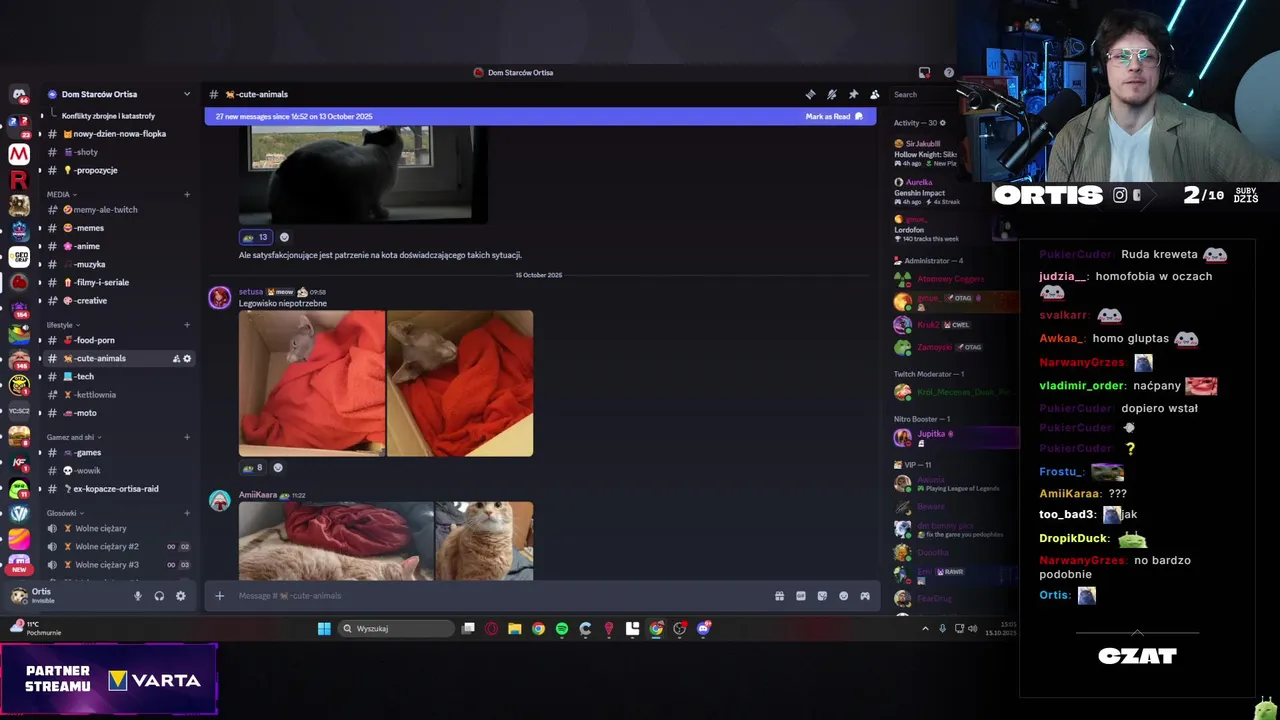The width and height of the screenshot is (1280, 720).
Task: Add a channel to the lifestyle category
Action: pyautogui.click(x=187, y=325)
